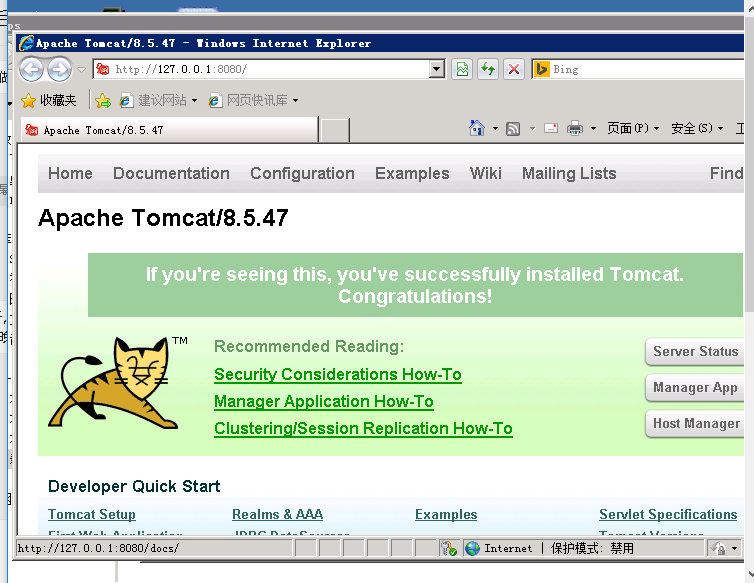Add to Favorites bar star-arrow icon
Screen dimensions: 754x583
coord(103,100)
